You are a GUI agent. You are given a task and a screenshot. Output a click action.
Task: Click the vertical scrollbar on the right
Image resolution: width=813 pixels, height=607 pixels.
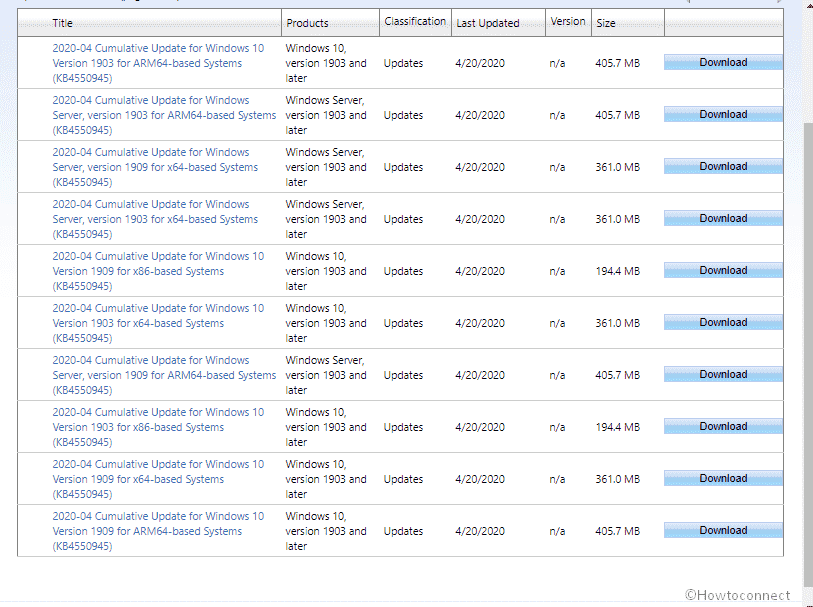pyautogui.click(x=806, y=300)
